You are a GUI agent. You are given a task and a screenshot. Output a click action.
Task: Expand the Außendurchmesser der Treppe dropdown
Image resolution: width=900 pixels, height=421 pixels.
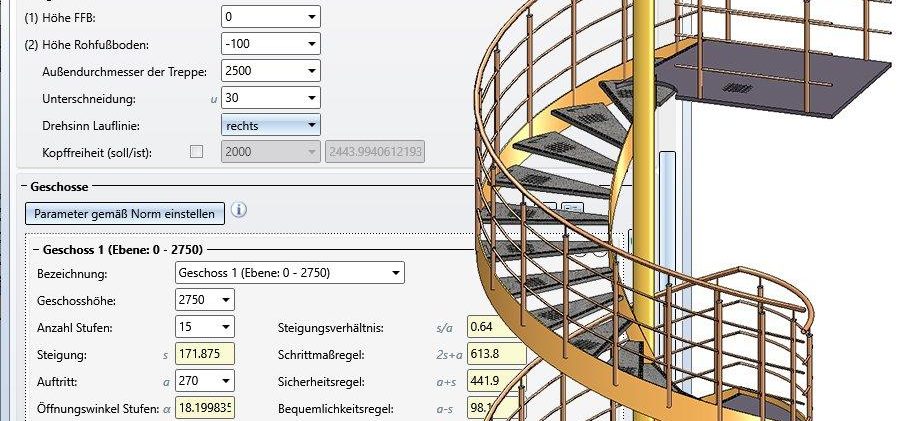312,71
